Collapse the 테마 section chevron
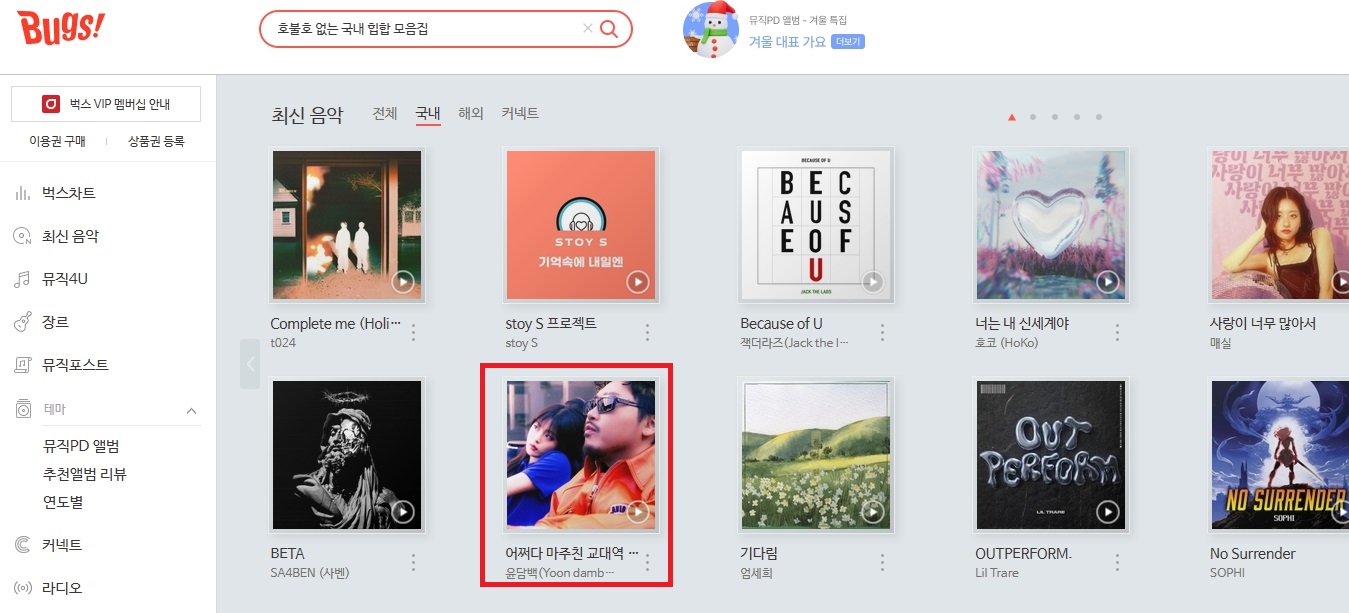This screenshot has width=1349, height=613. [x=191, y=410]
